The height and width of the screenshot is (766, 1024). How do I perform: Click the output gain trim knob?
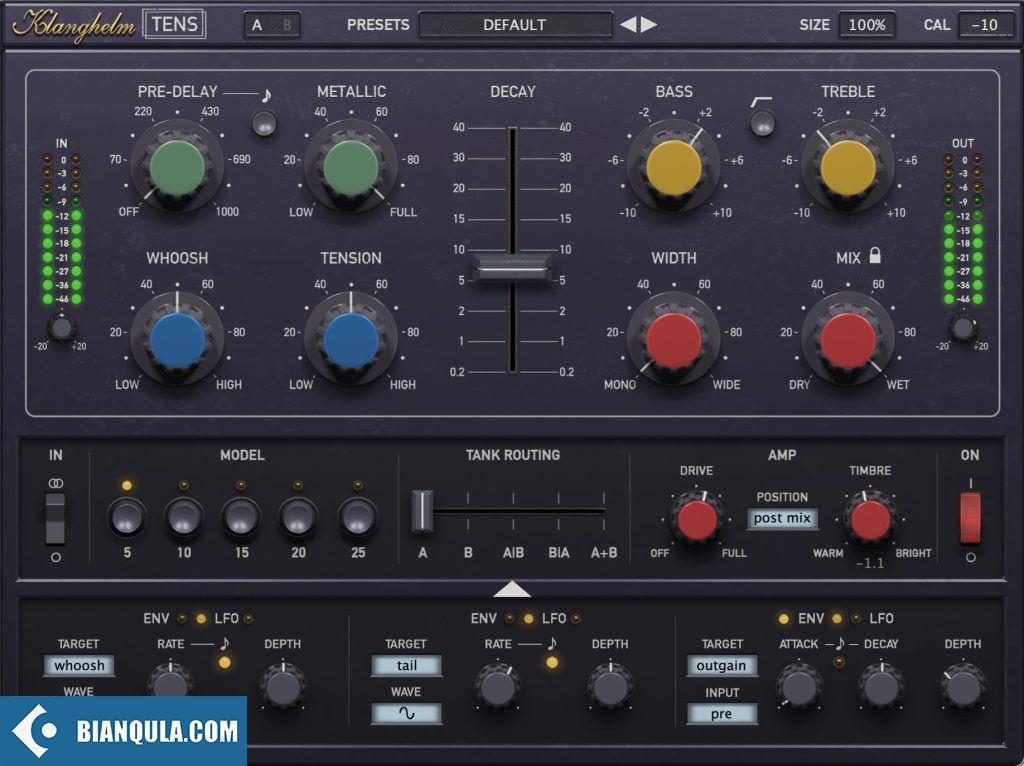[x=963, y=328]
